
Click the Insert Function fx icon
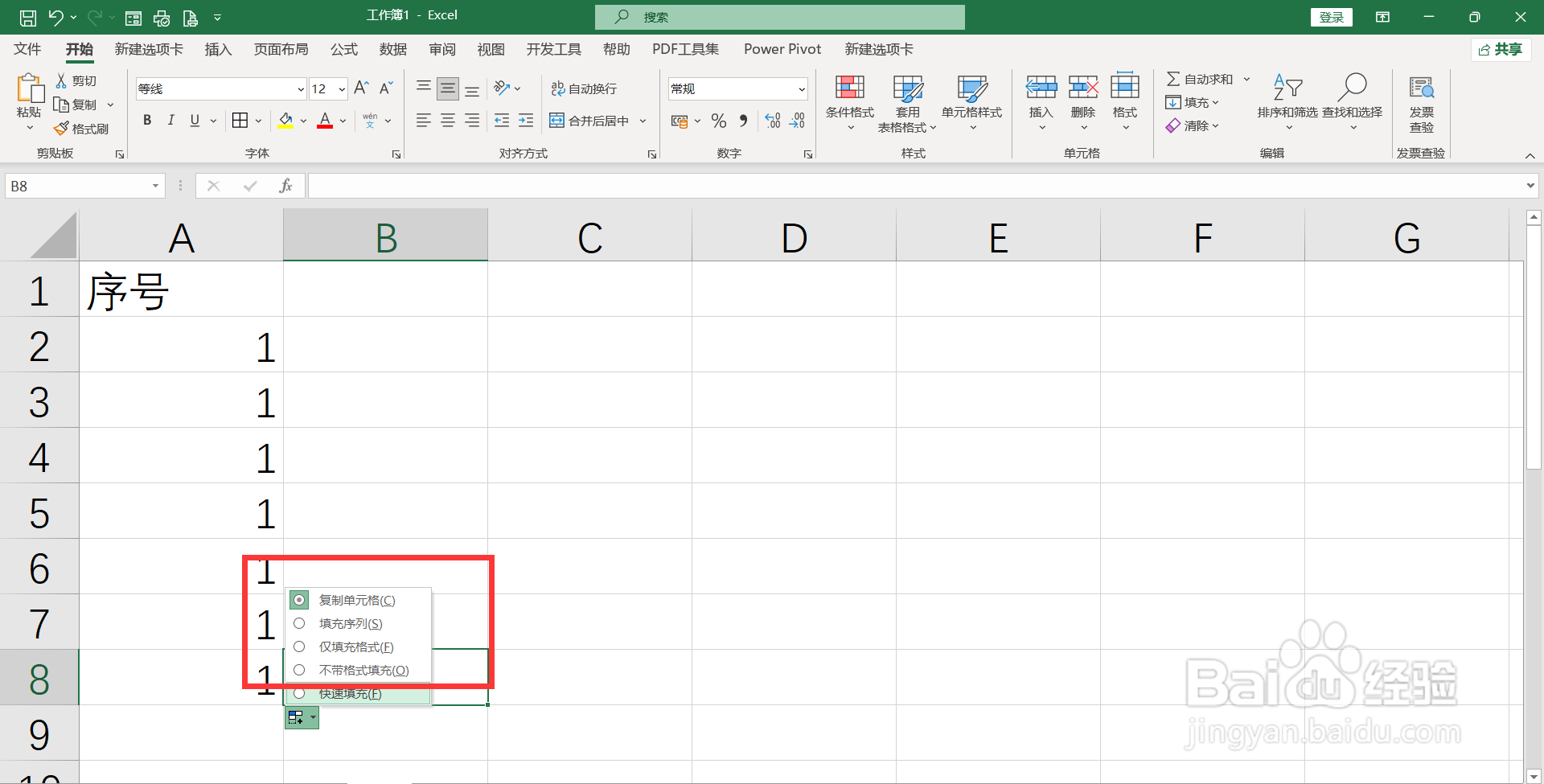pos(285,186)
